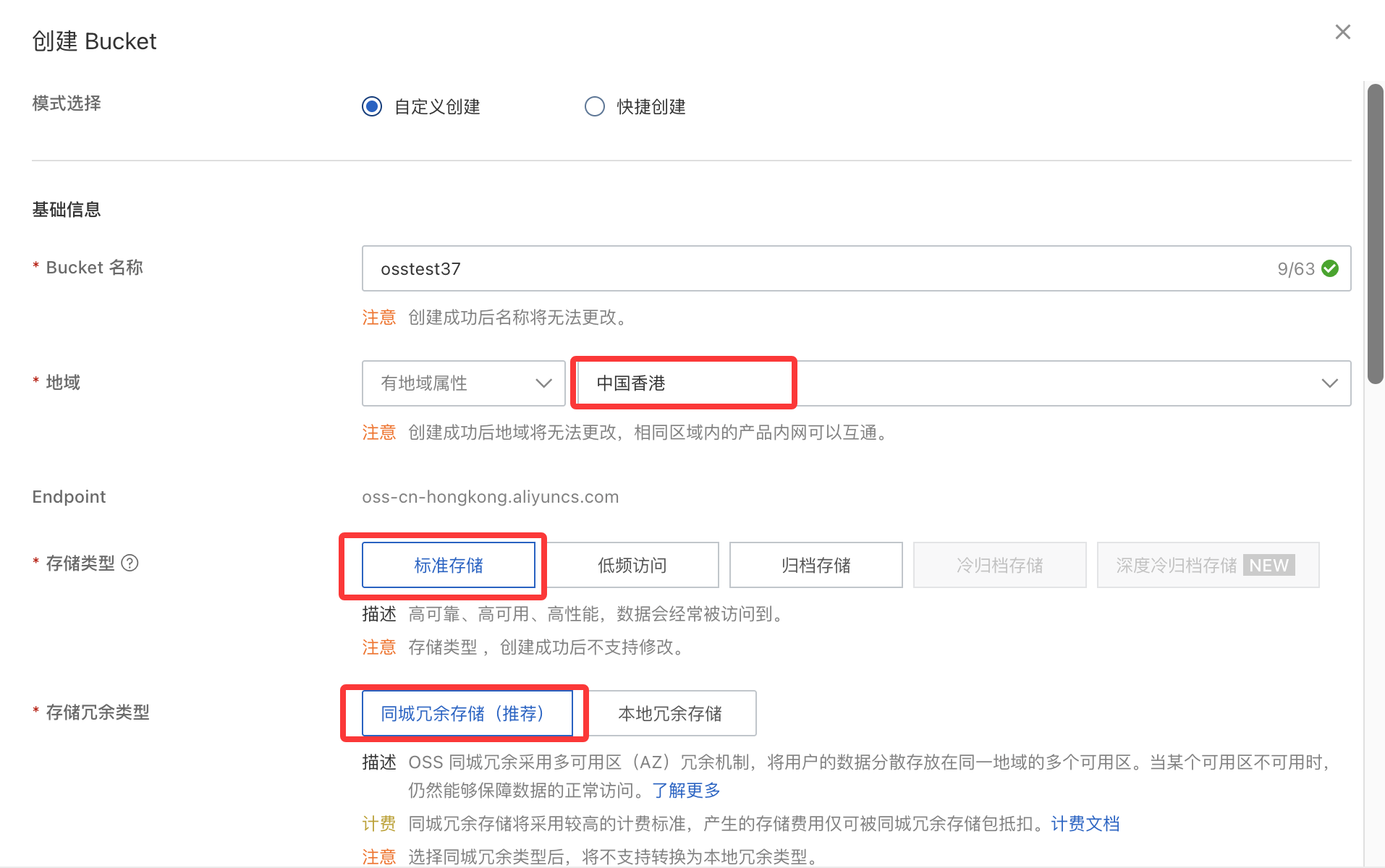Select 同城冗余存储（推荐）redundancy type
This screenshot has height=868, width=1385.
coord(467,713)
